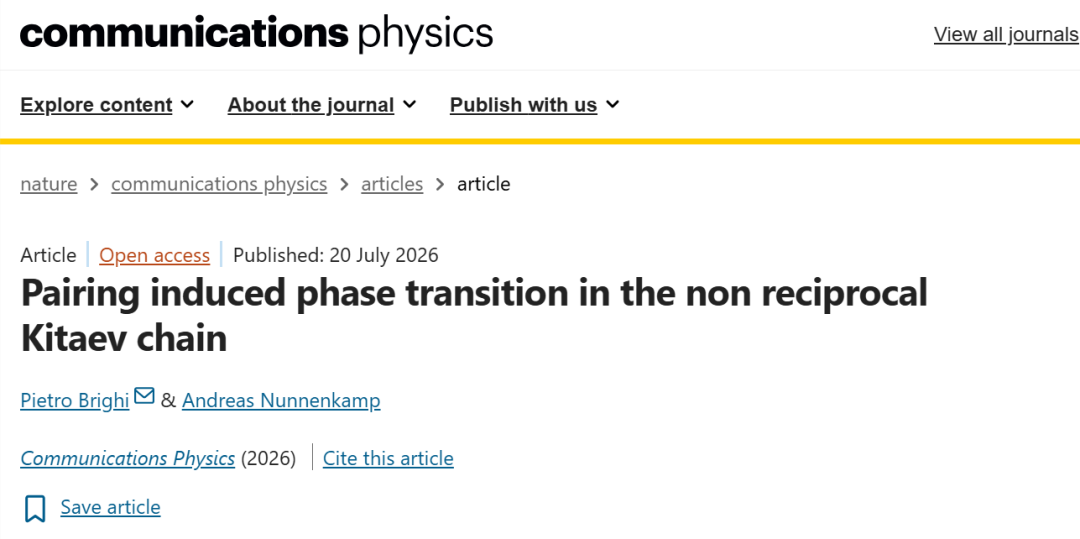Click the chevron arrow next to About the journal
Image resolution: width=1080 pixels, height=539 pixels.
point(409,105)
